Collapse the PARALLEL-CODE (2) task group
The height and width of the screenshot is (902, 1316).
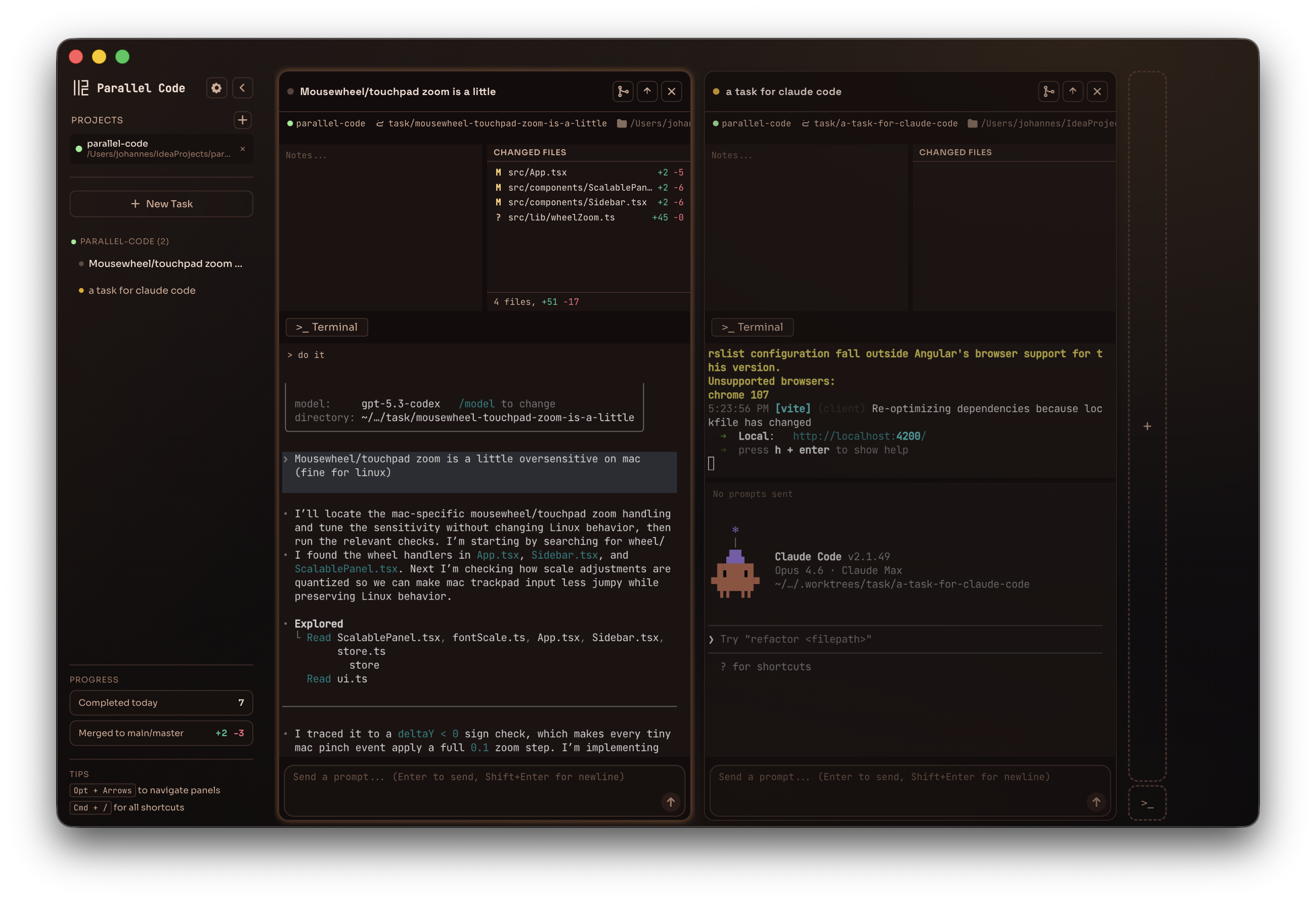pos(124,241)
